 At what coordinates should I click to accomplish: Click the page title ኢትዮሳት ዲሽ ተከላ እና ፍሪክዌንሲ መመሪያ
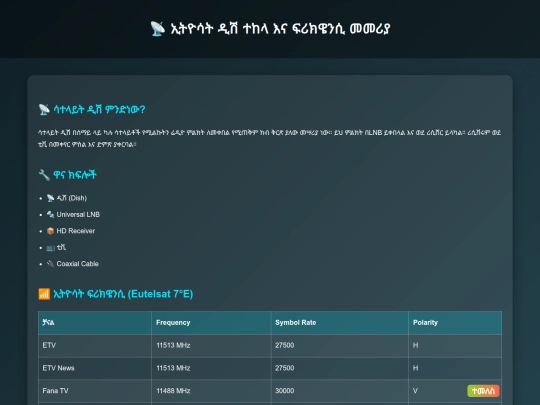pyautogui.click(x=280, y=29)
